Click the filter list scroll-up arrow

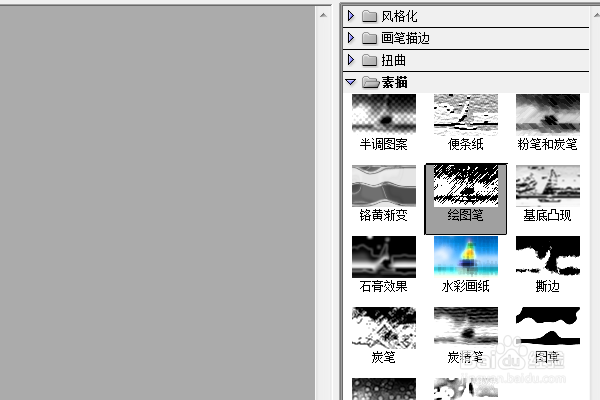[x=597, y=15]
